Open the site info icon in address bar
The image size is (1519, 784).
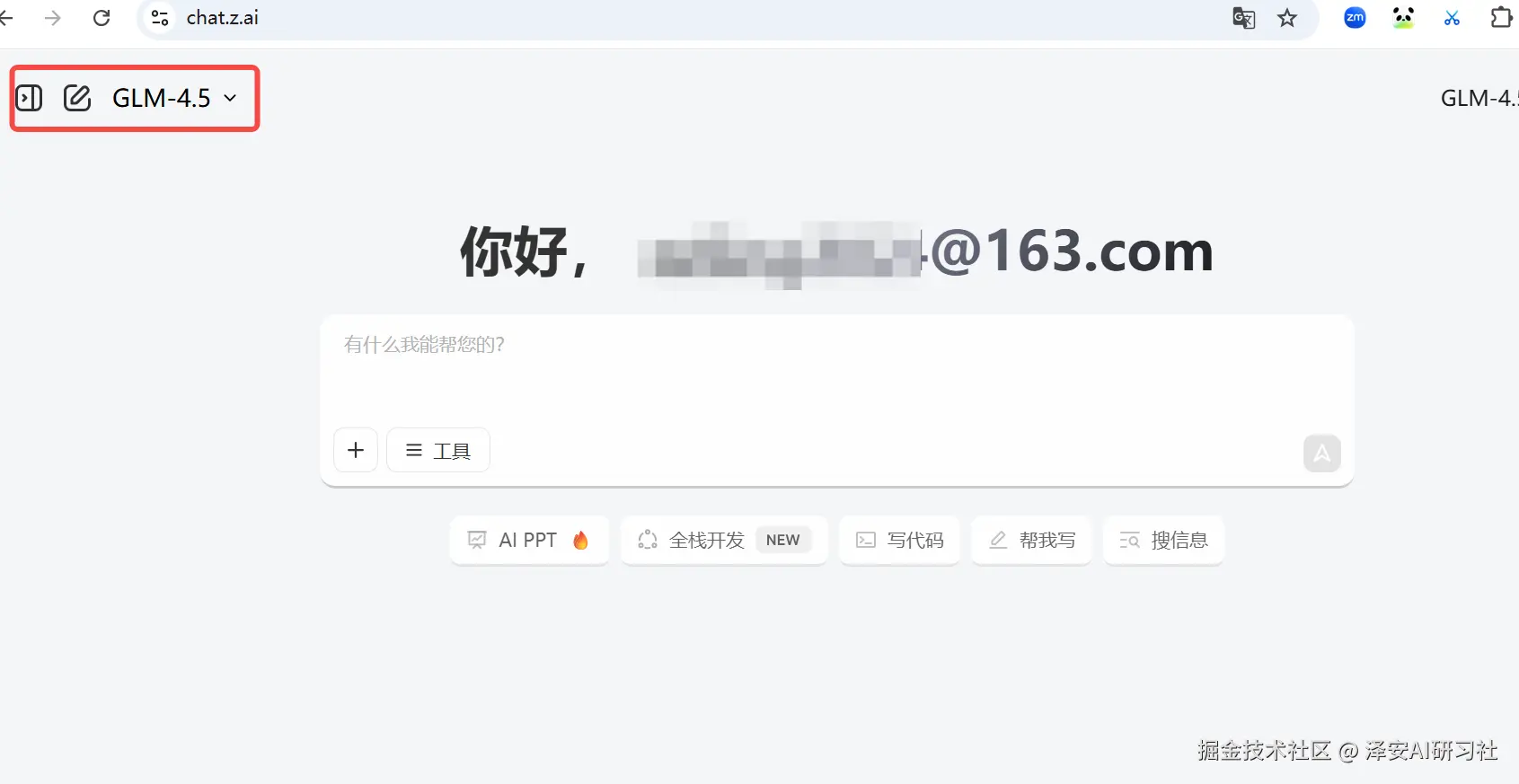coord(160,18)
